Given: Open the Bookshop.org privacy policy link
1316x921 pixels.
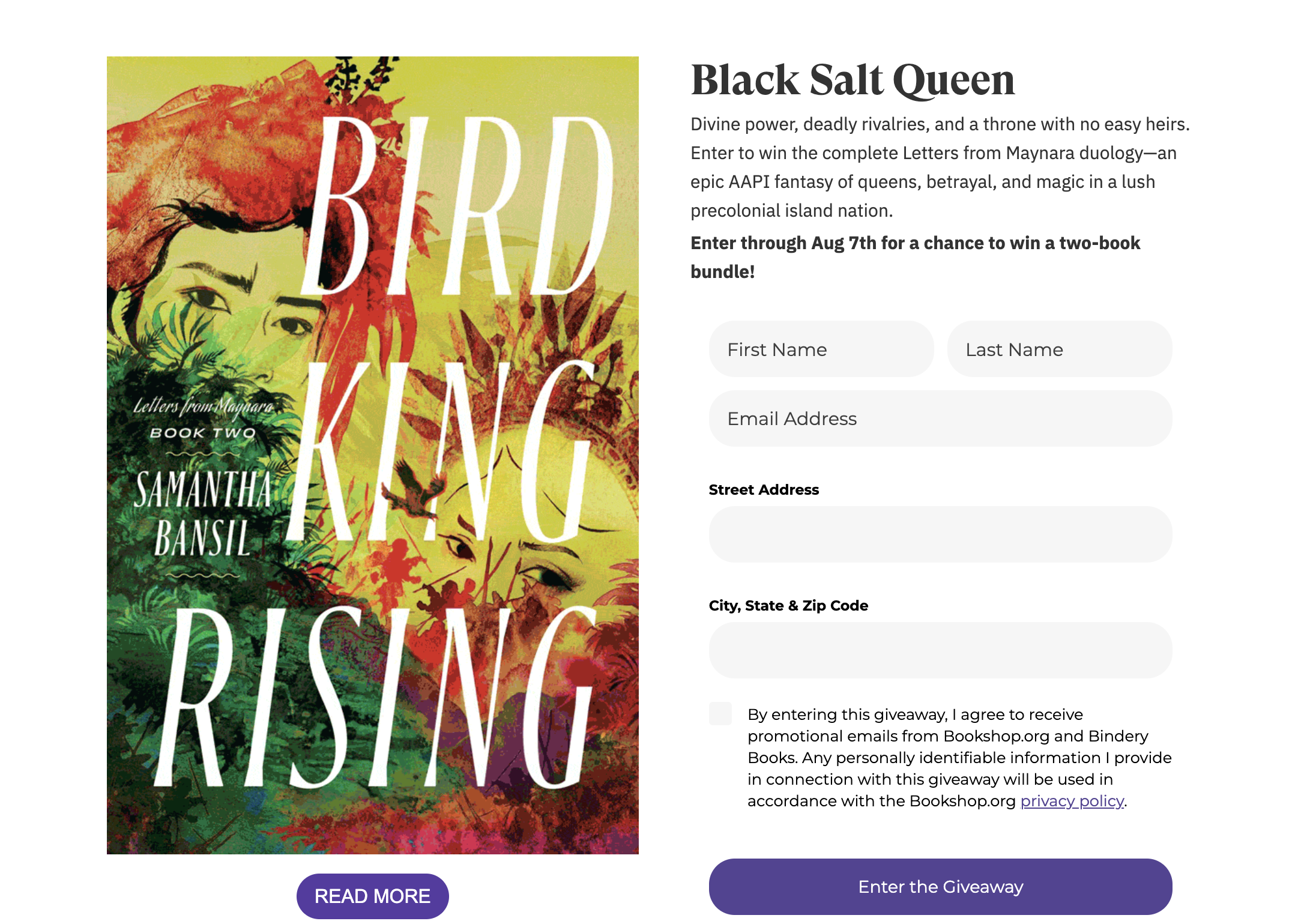Looking at the screenshot, I should point(1072,801).
